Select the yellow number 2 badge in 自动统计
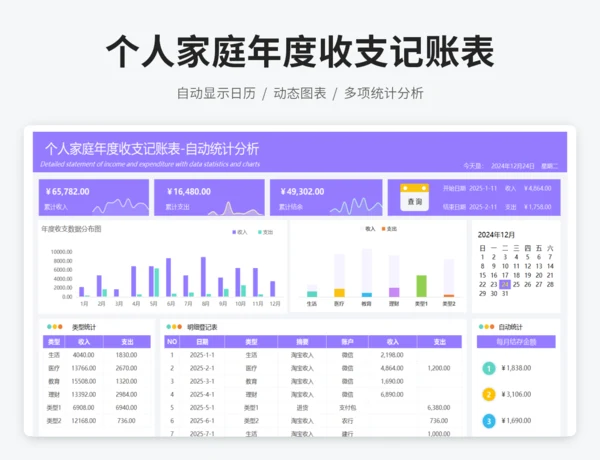600x460 pixels. tap(489, 395)
